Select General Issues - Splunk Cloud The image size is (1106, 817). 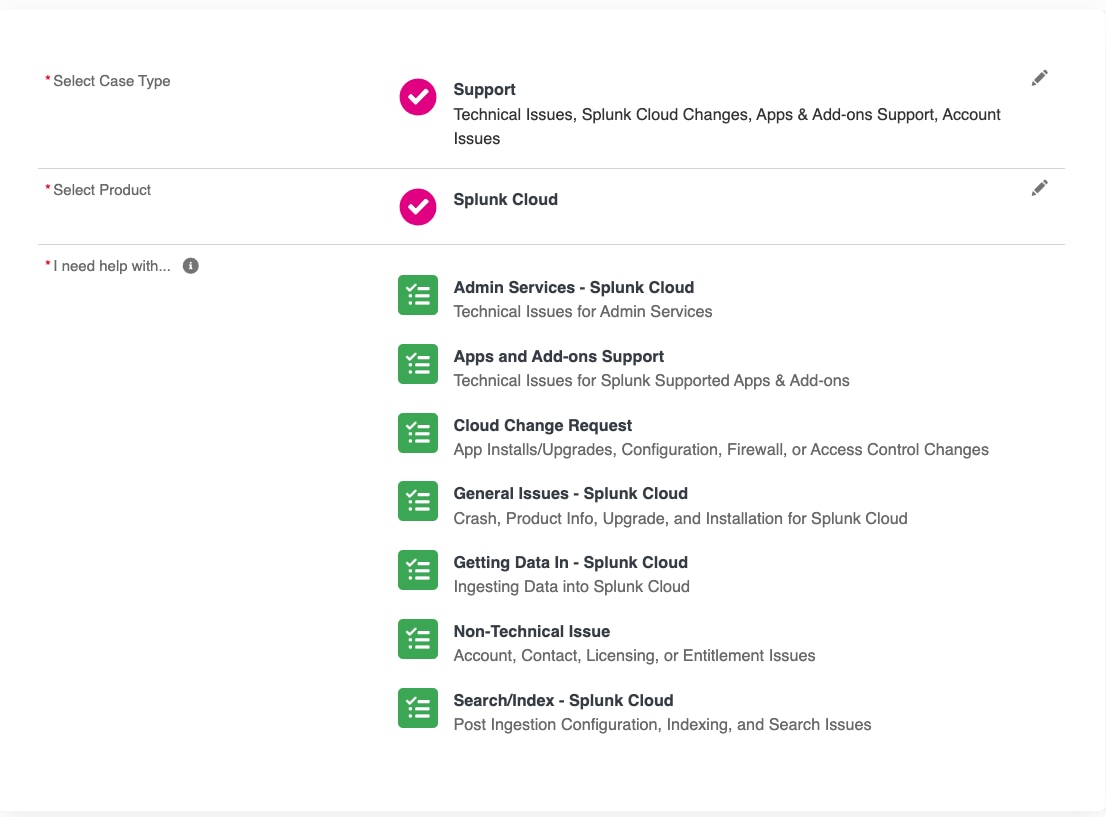click(571, 494)
